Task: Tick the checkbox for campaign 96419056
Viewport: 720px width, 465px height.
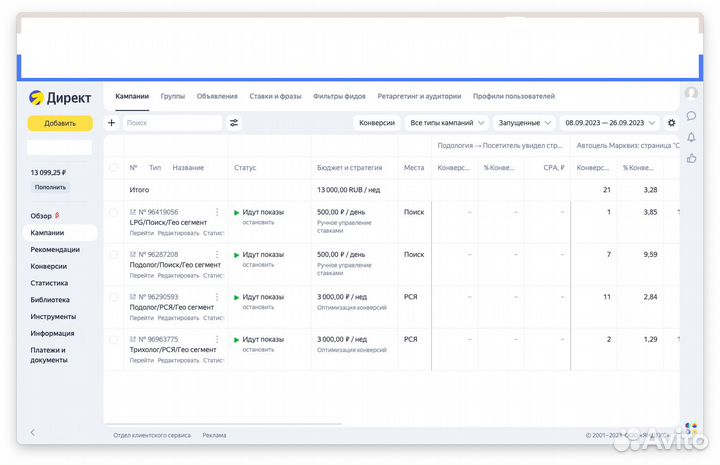Action: pyautogui.click(x=113, y=212)
